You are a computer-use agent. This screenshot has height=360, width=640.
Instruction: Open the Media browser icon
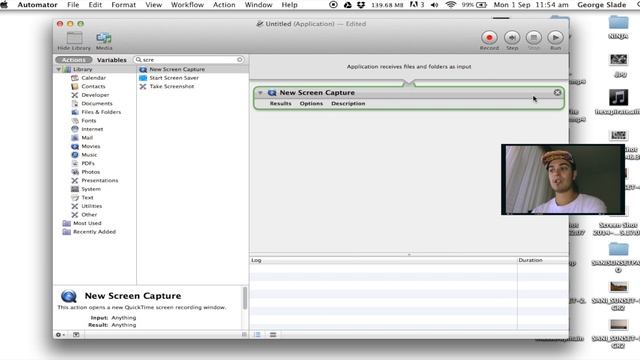pyautogui.click(x=104, y=38)
